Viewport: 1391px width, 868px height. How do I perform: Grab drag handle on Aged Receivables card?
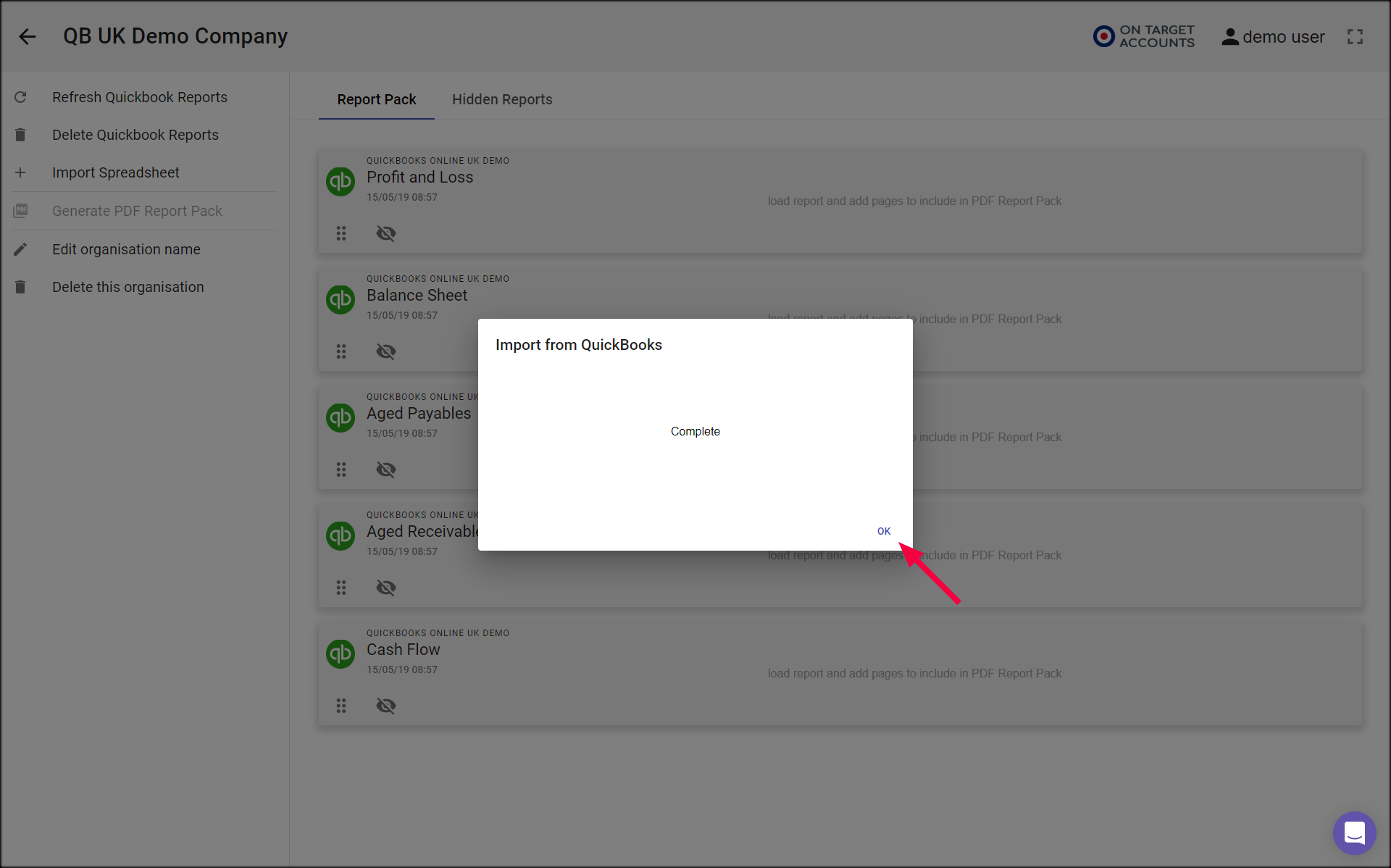(341, 588)
